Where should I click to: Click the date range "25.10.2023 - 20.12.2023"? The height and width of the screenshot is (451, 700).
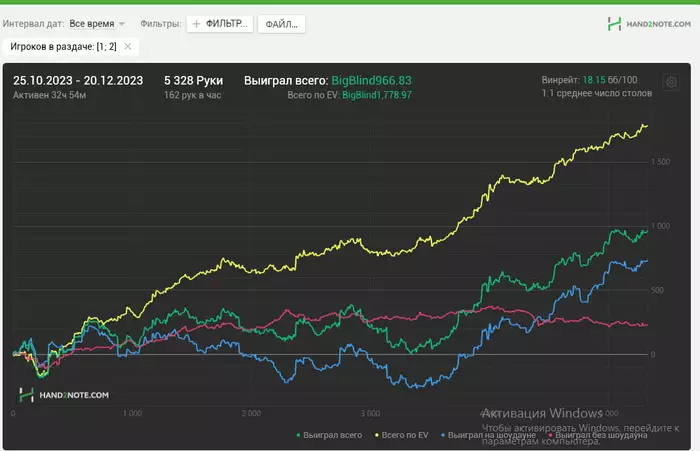[x=78, y=80]
